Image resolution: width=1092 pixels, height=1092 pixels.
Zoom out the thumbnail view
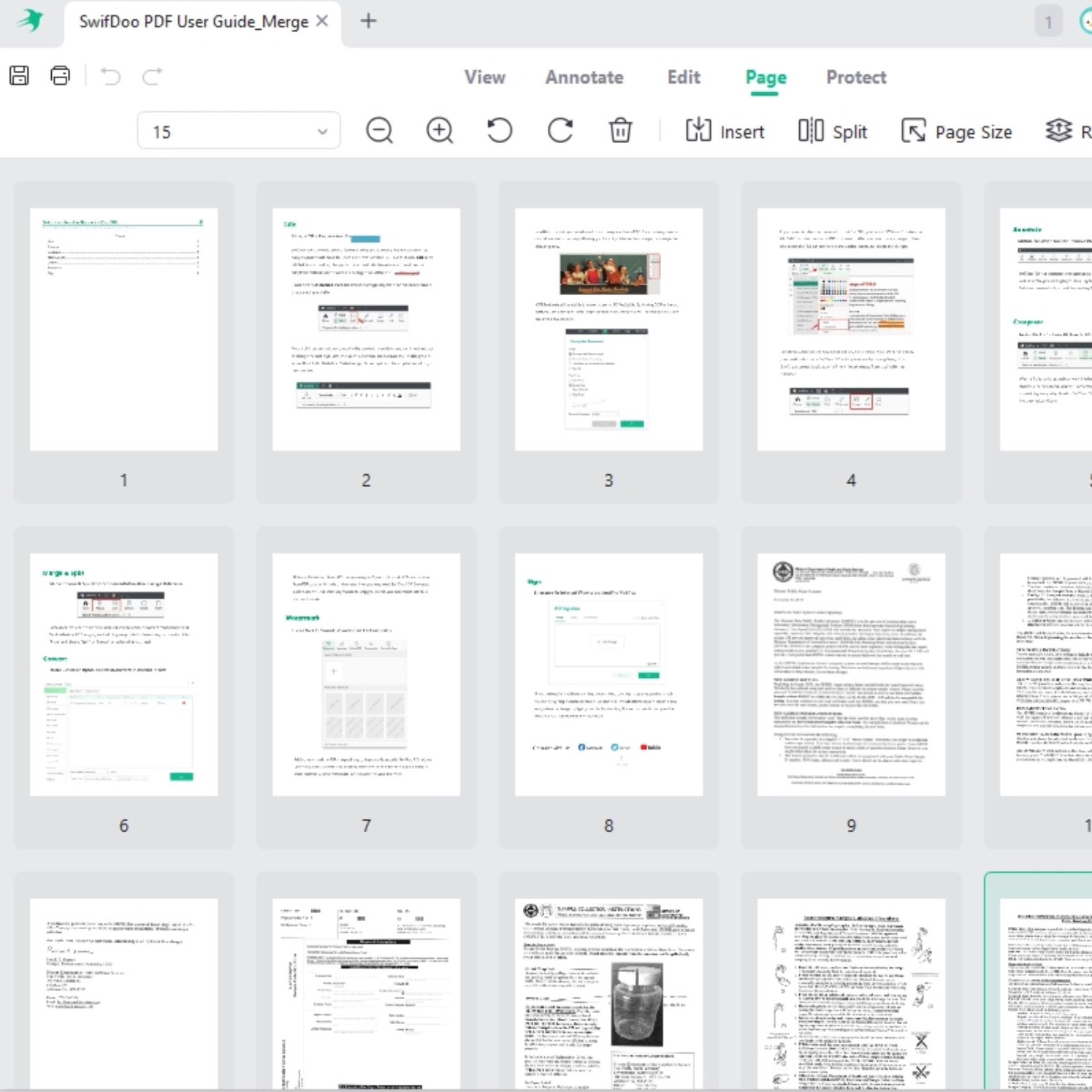(379, 130)
